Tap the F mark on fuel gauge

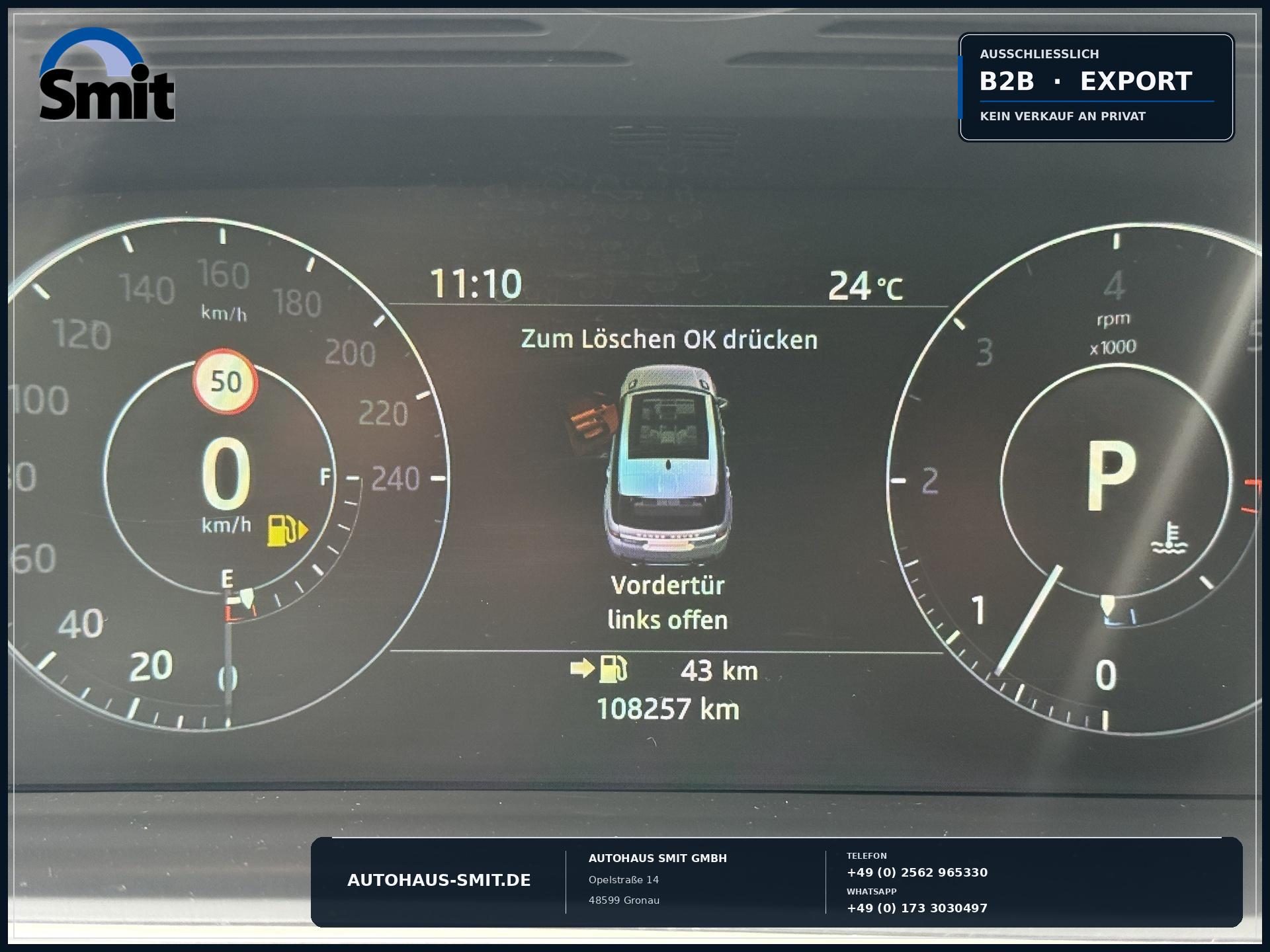(325, 477)
